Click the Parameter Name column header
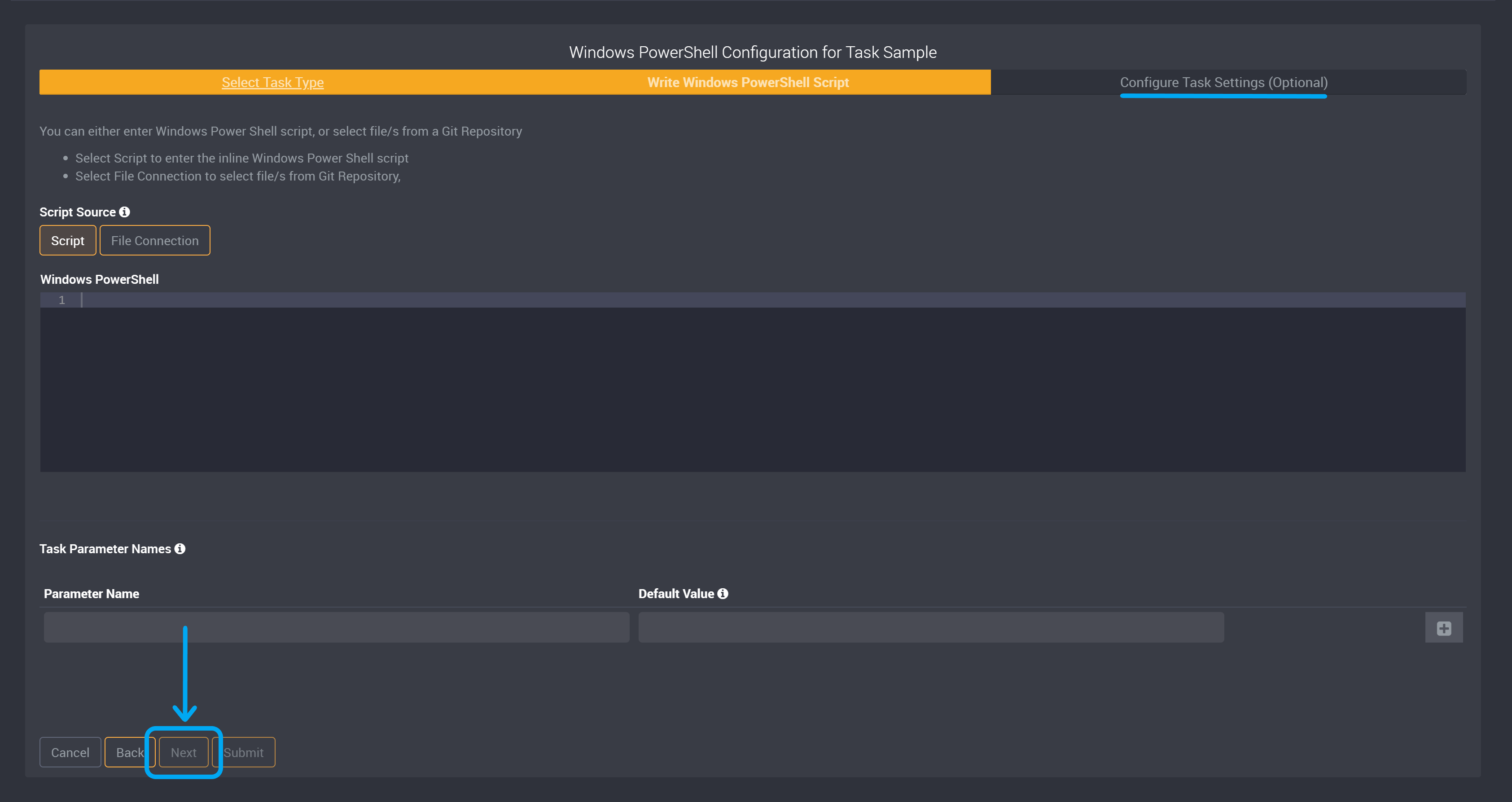 click(x=92, y=594)
